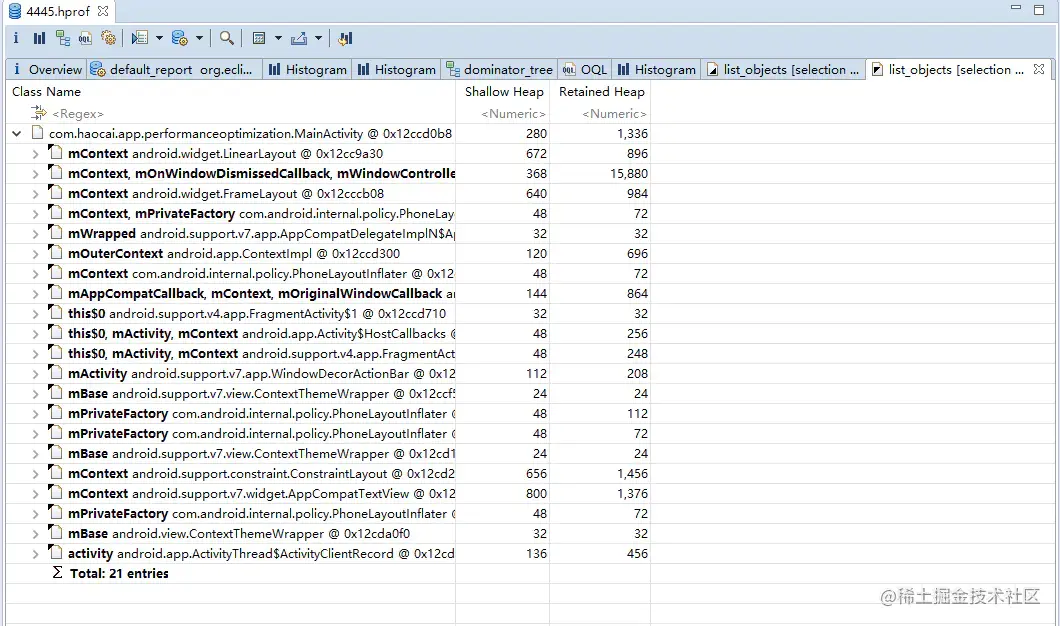1060x626 pixels.
Task: Sort by the Shallow Heap column header
Action: (503, 92)
